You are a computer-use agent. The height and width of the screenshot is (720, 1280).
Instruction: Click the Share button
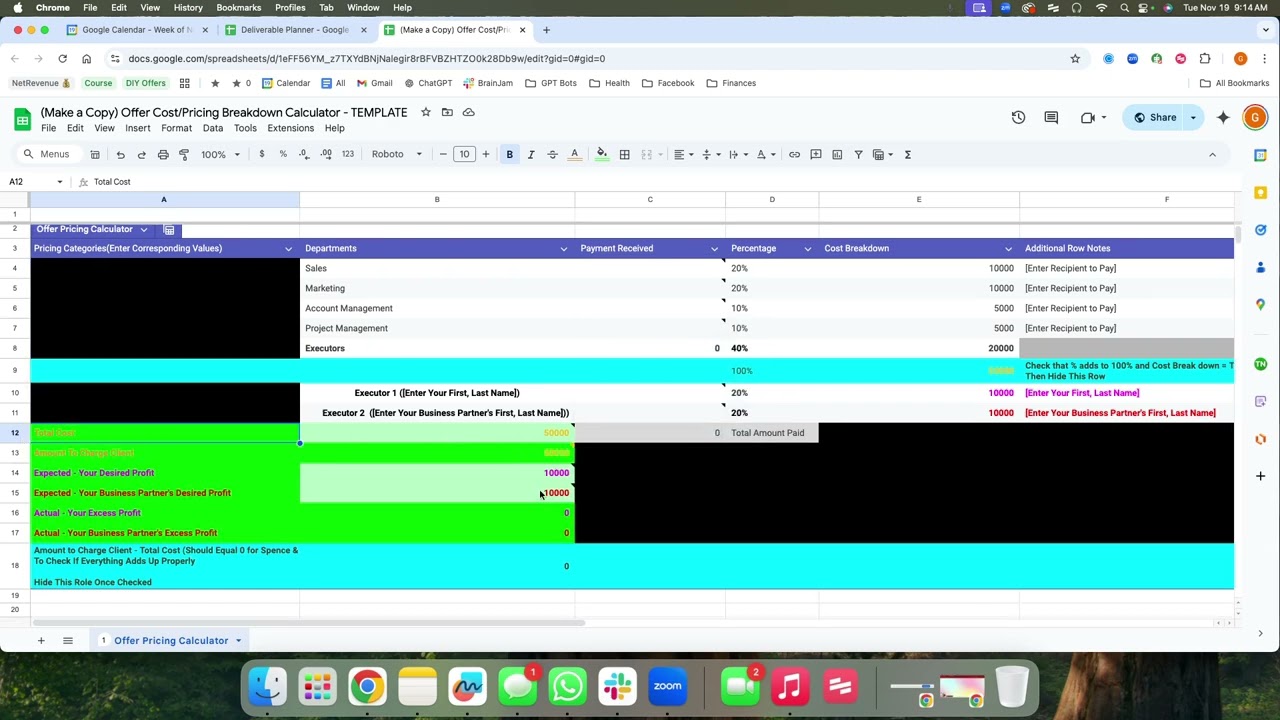coord(1154,118)
